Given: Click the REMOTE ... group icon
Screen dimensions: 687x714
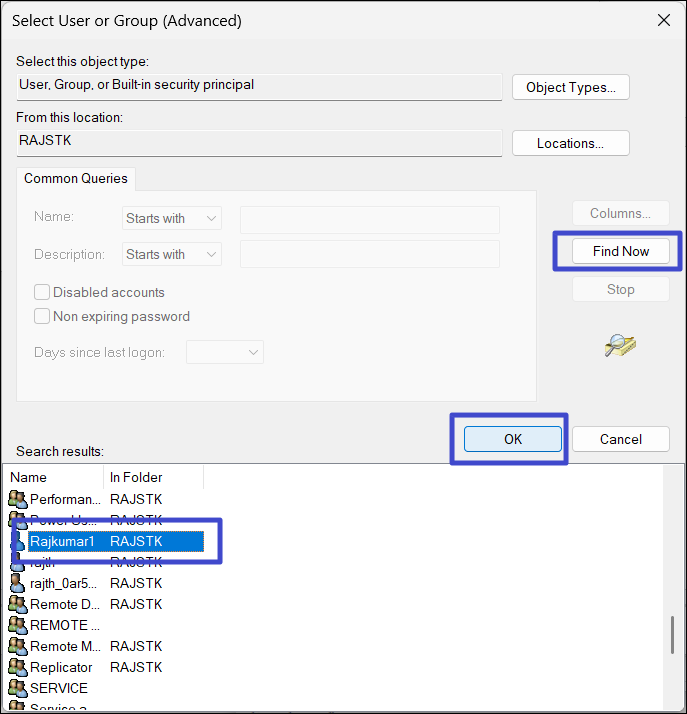Looking at the screenshot, I should [x=18, y=625].
